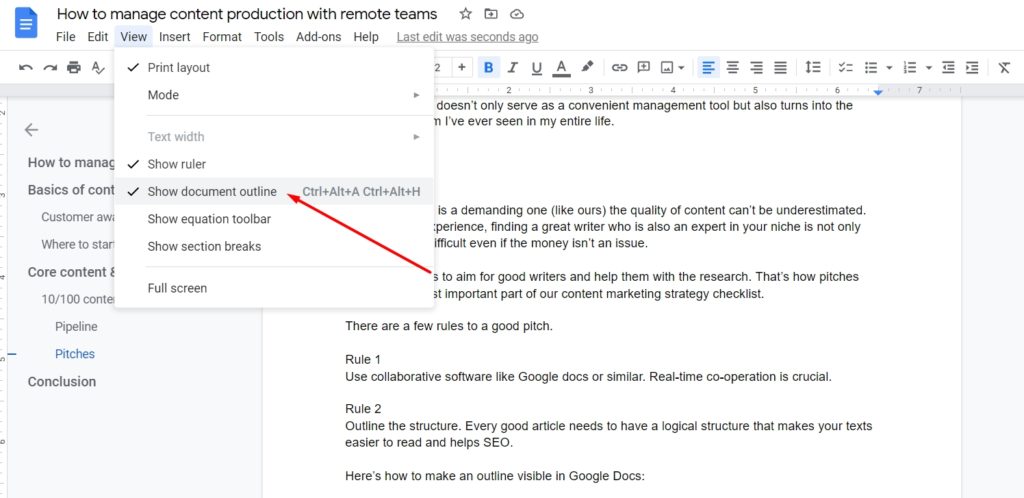
Task: Clear text formatting
Action: pyautogui.click(x=1004, y=67)
